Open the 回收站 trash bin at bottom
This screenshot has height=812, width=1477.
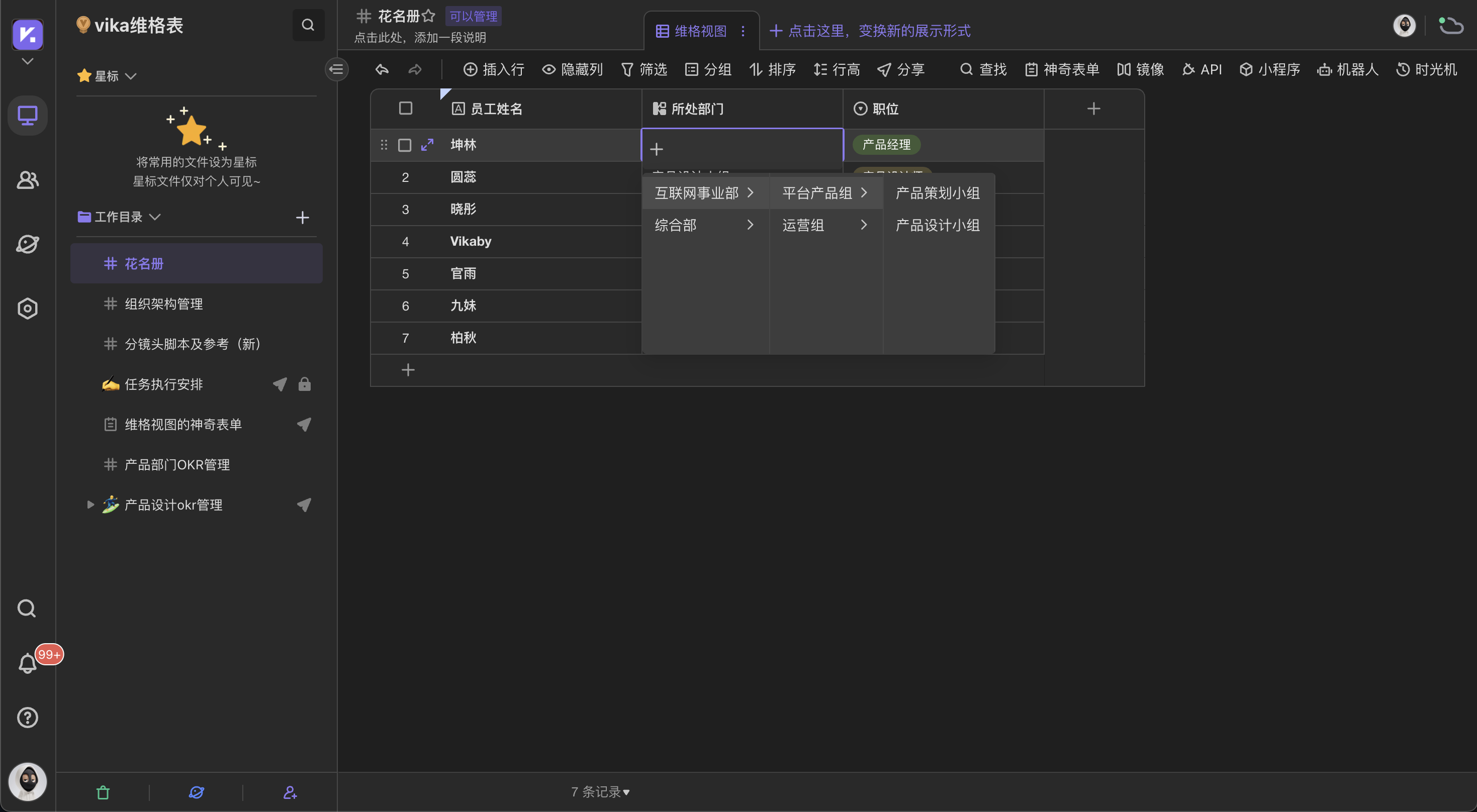(x=103, y=792)
